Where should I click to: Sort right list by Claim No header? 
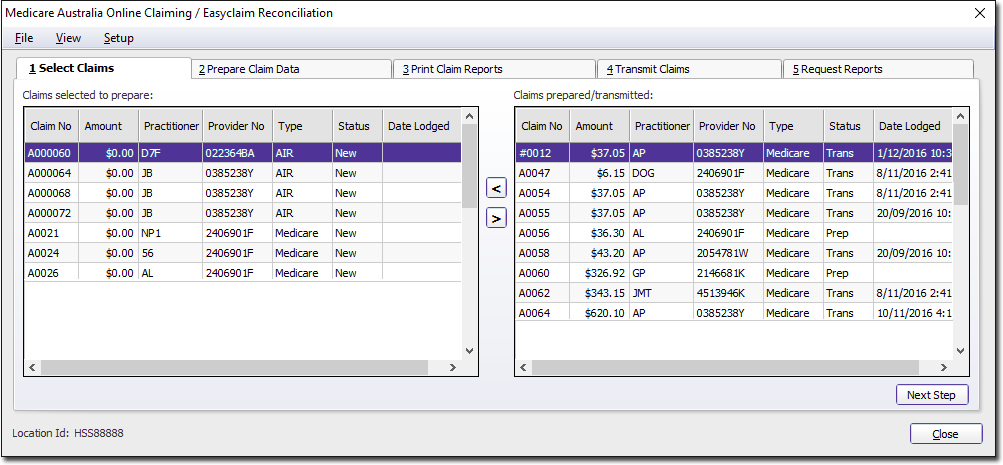click(x=542, y=126)
